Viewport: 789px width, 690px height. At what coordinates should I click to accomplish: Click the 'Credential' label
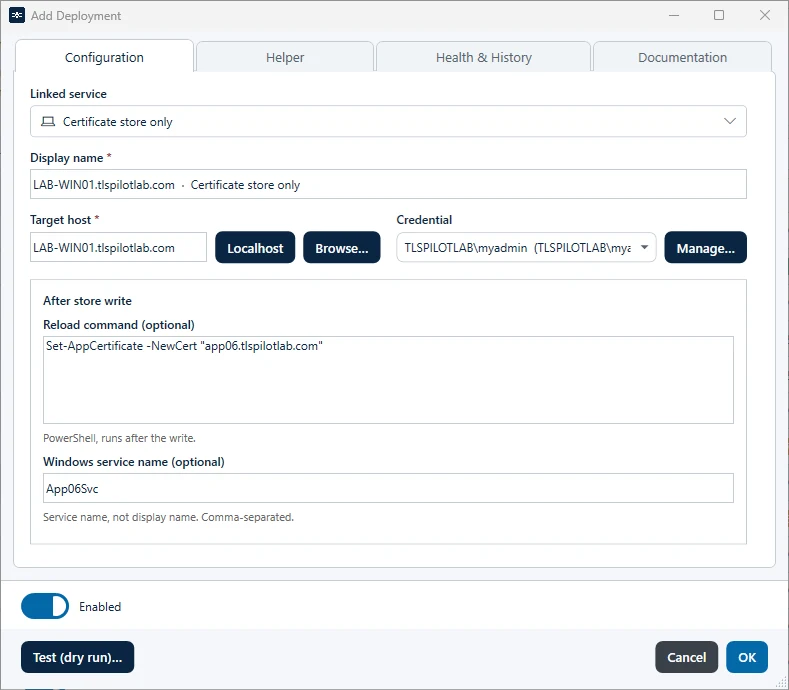coord(424,219)
